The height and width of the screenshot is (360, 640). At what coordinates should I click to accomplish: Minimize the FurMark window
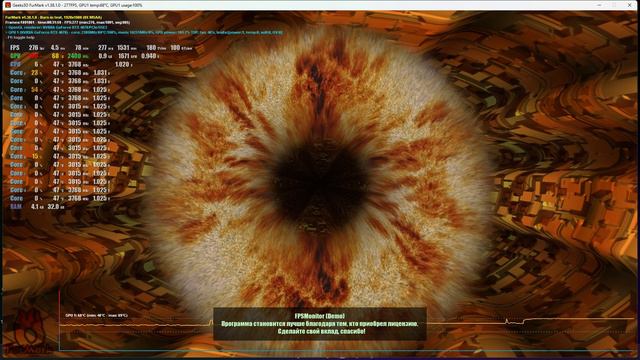tap(599, 5)
